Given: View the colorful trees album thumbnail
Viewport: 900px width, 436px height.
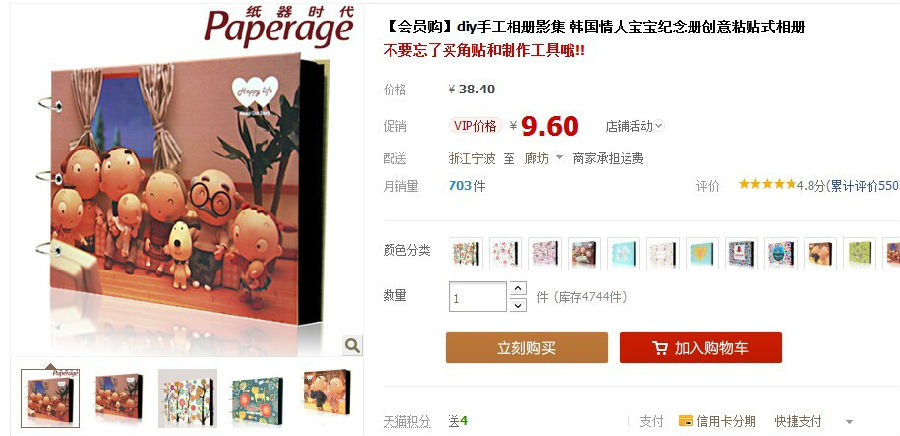Looking at the screenshot, I should coord(188,398).
